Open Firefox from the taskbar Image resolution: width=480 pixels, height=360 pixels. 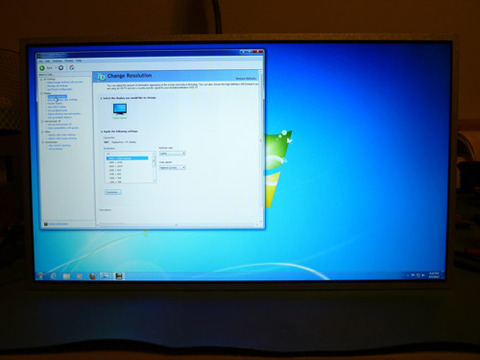point(93,276)
